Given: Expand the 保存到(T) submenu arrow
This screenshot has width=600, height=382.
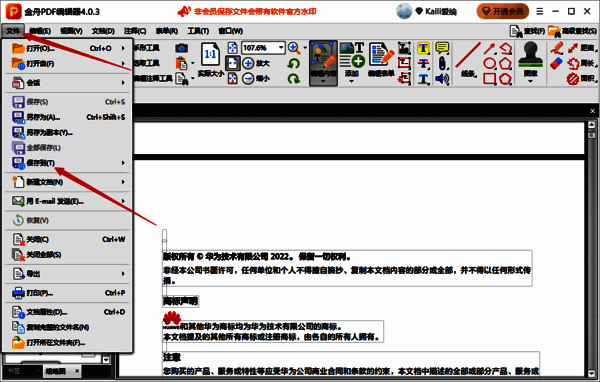Looking at the screenshot, I should [123, 163].
